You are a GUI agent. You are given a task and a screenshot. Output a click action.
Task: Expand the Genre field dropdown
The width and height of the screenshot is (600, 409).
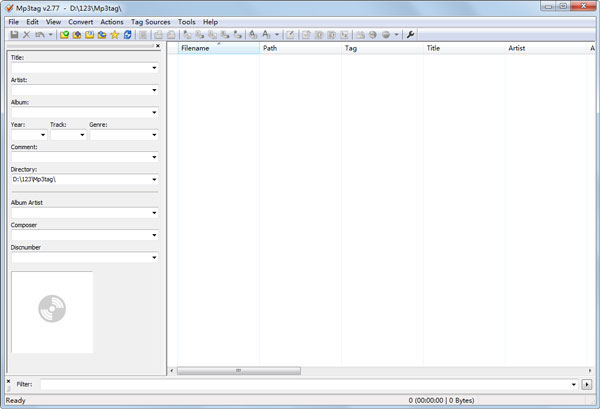(x=154, y=135)
